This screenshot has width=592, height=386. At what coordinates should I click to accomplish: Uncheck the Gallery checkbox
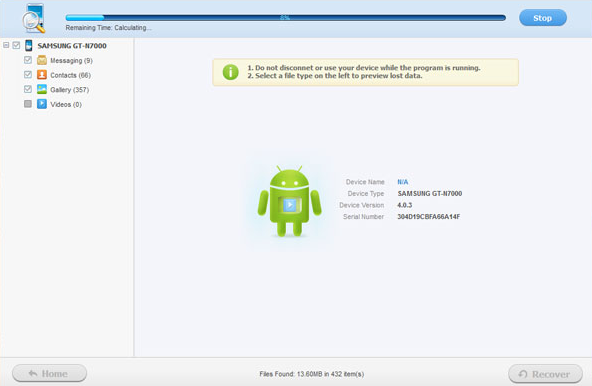click(28, 89)
